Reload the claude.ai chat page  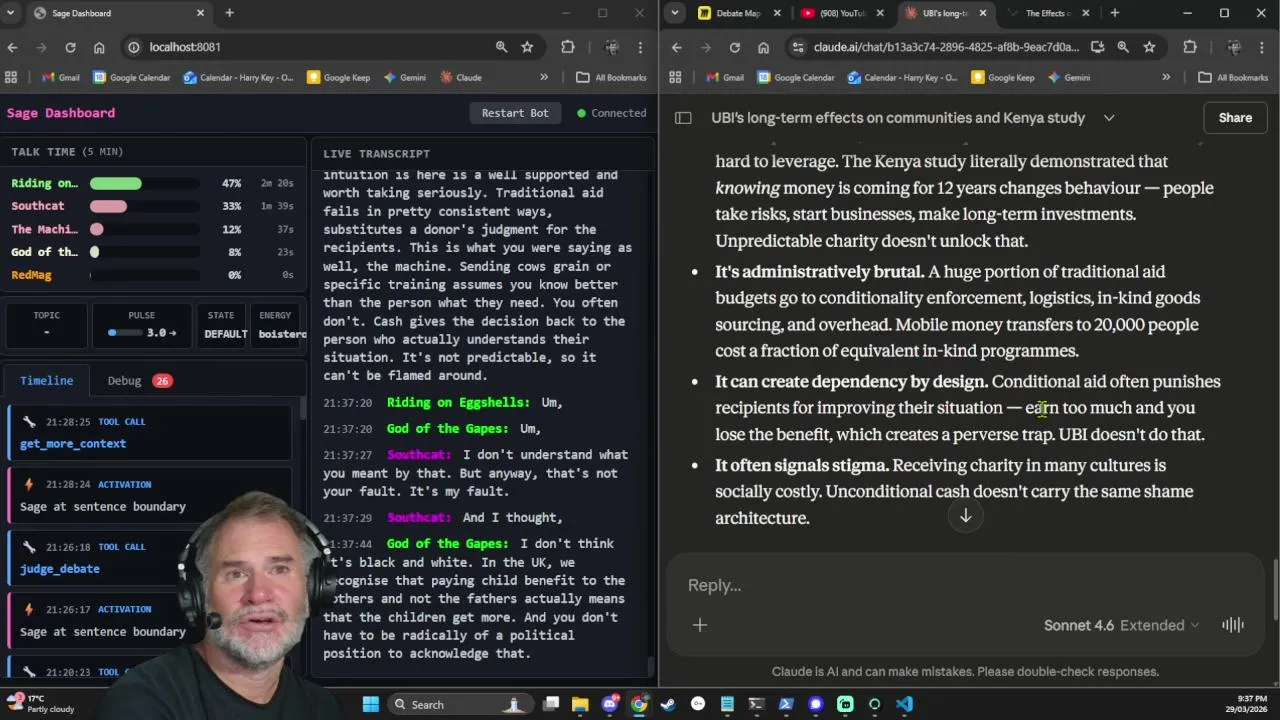click(x=735, y=47)
